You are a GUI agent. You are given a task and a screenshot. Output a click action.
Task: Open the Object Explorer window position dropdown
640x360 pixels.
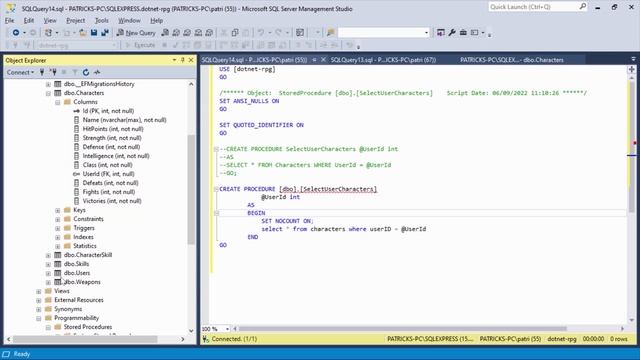point(174,60)
